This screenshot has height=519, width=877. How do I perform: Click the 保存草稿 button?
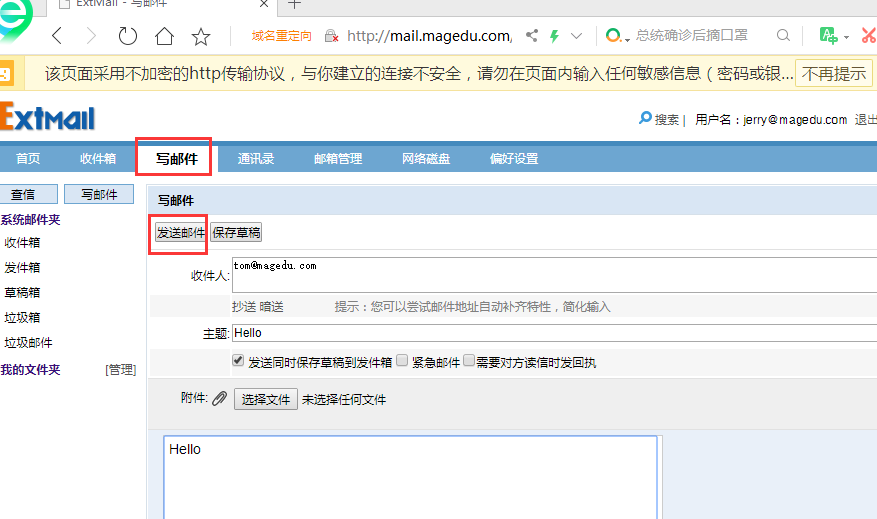tap(236, 233)
